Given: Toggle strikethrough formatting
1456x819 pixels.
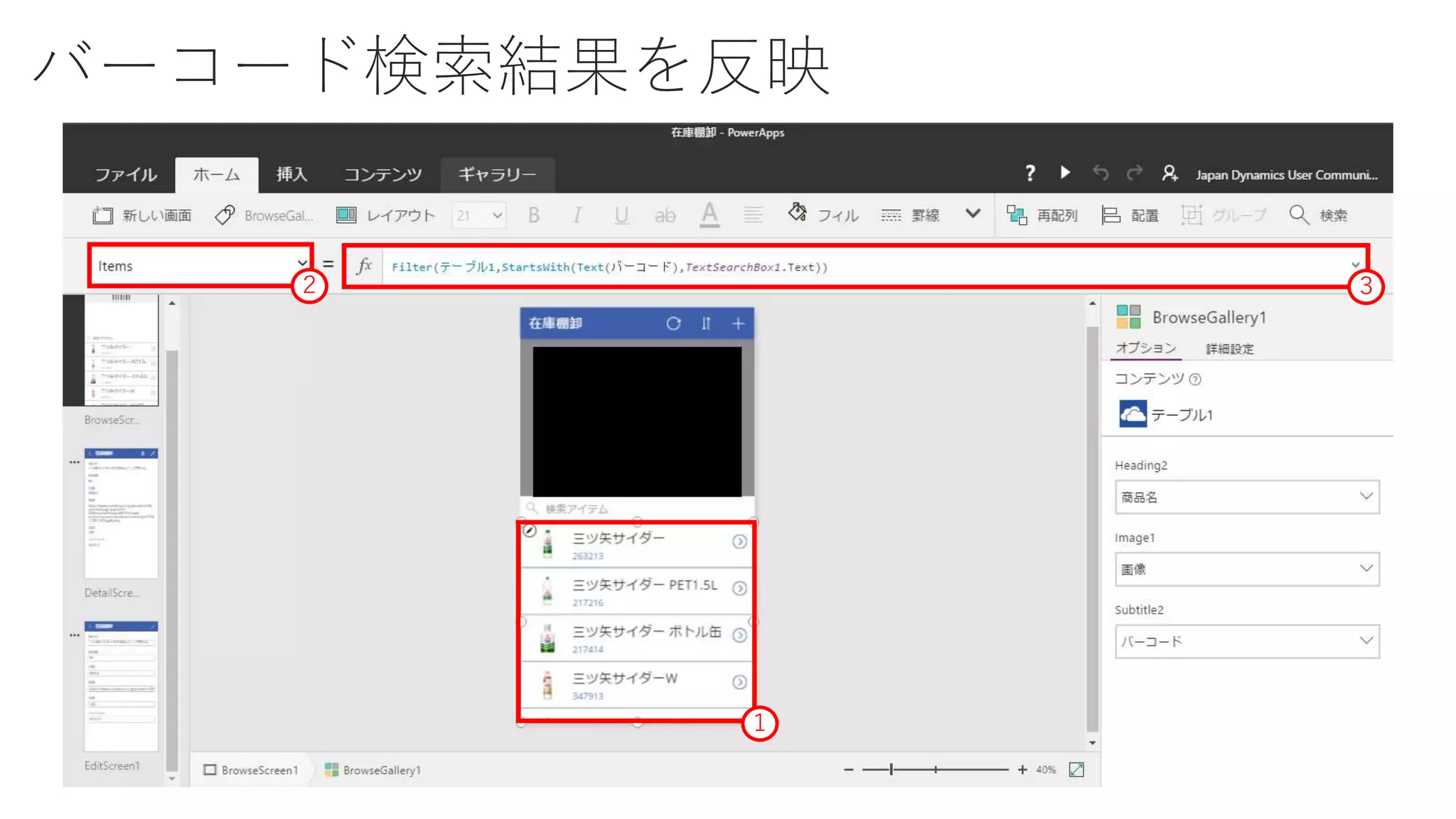Looking at the screenshot, I should tap(665, 215).
